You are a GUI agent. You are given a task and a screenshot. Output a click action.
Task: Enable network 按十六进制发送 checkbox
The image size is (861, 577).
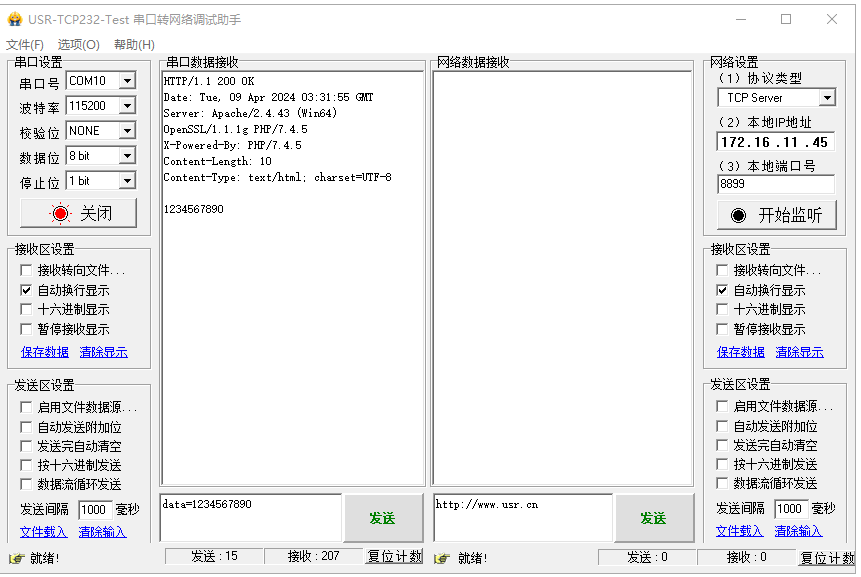click(x=722, y=464)
